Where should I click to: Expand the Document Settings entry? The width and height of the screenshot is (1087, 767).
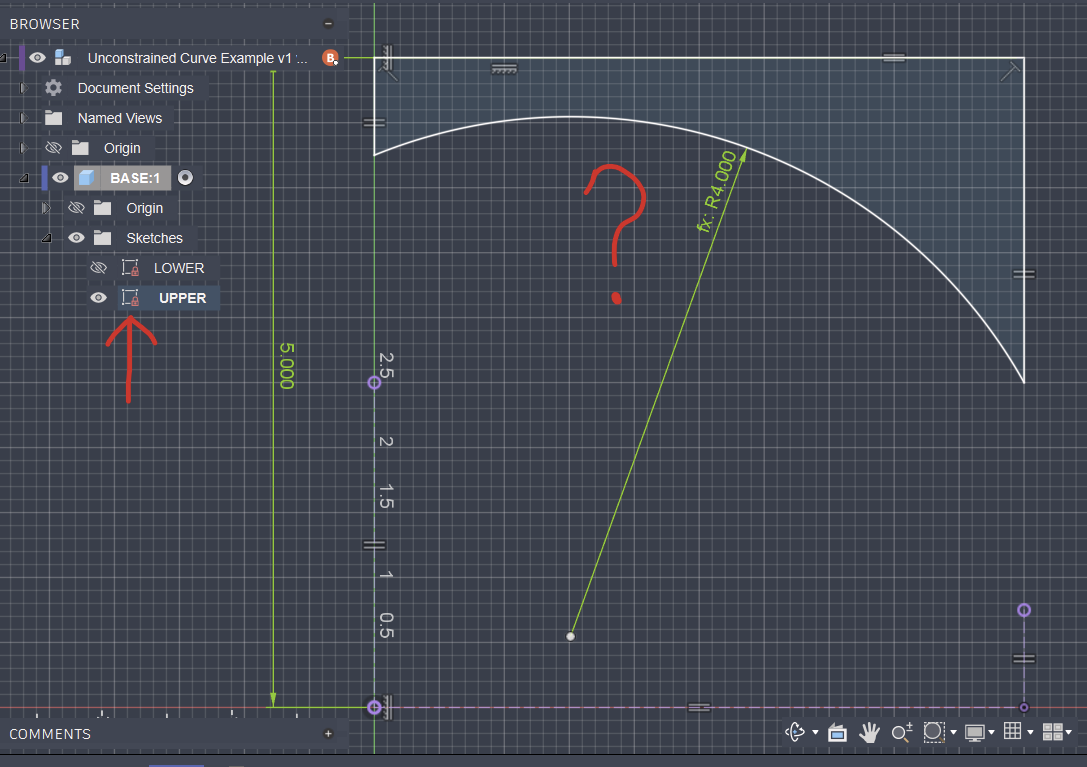click(x=23, y=88)
